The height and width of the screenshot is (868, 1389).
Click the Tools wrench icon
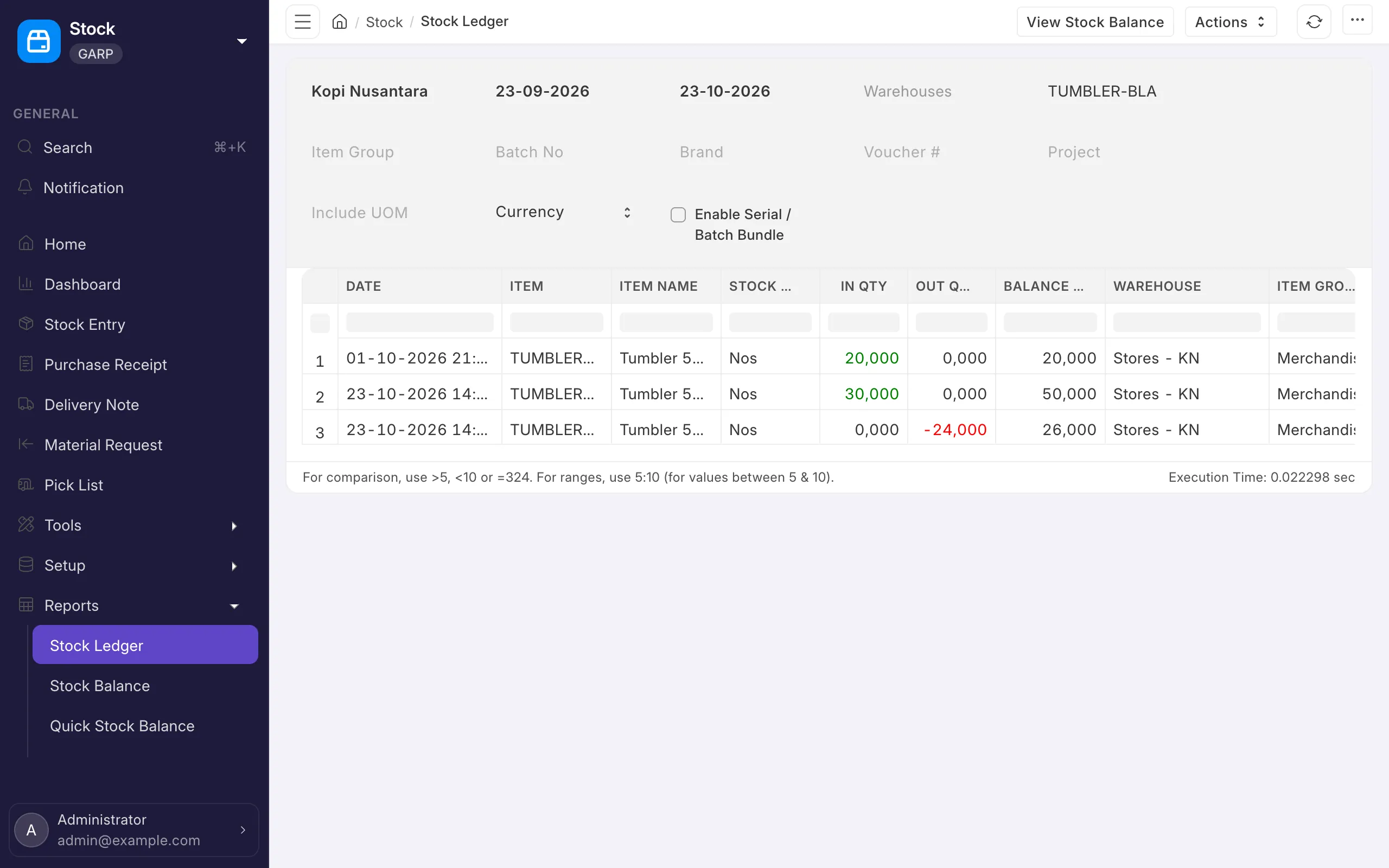26,525
